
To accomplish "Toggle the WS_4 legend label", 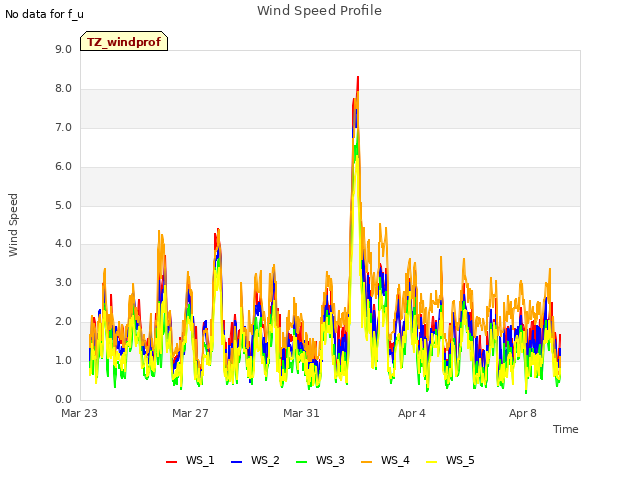I will click(x=395, y=460).
